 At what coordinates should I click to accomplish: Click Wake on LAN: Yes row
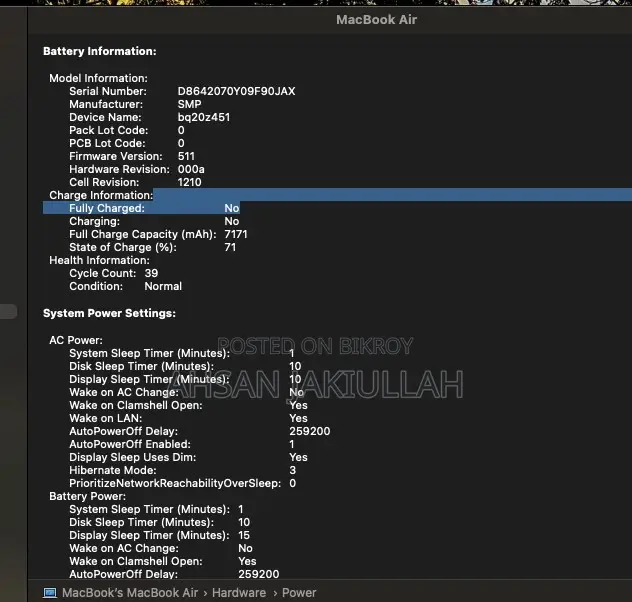[188, 418]
